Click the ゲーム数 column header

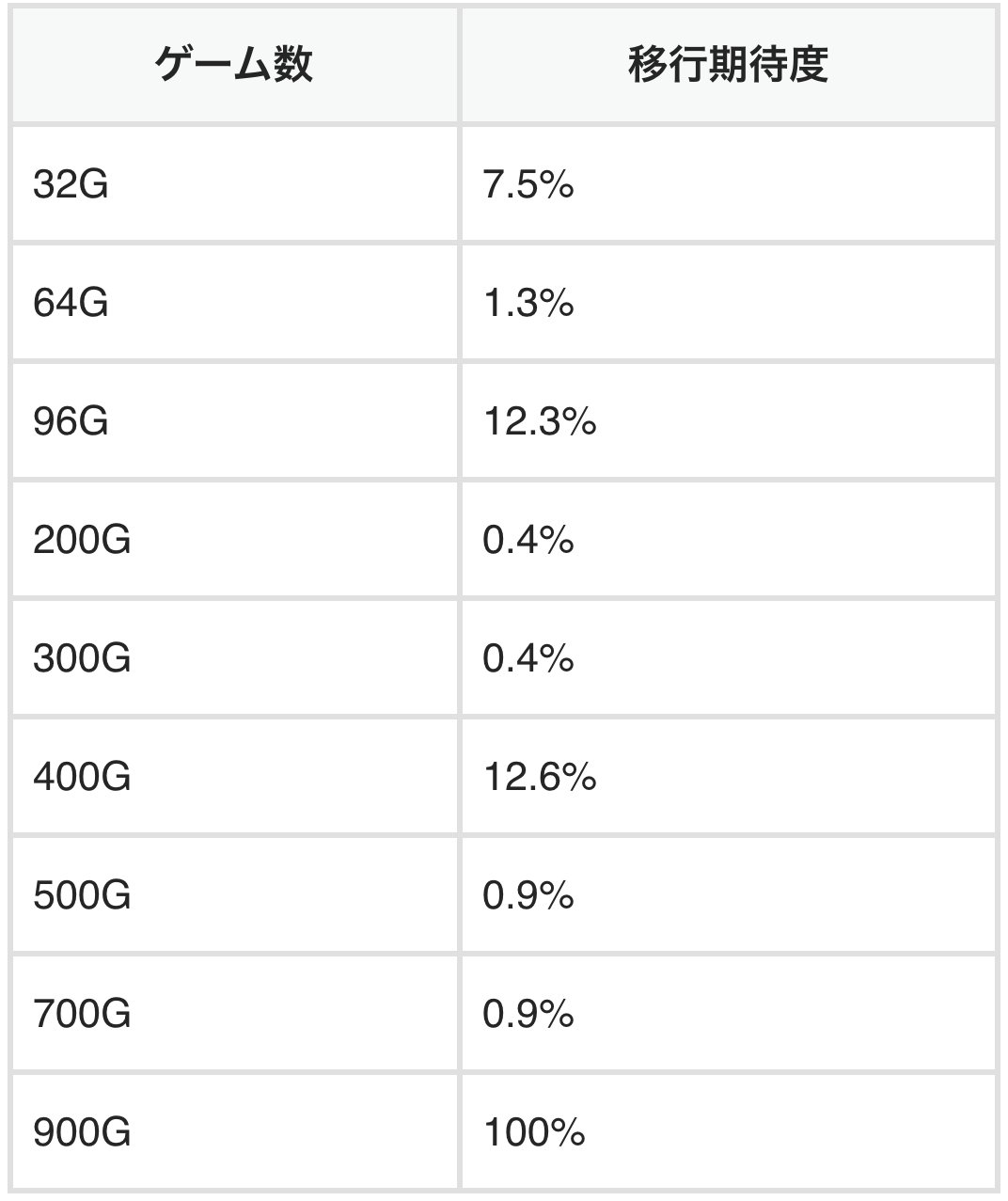pyautogui.click(x=234, y=65)
